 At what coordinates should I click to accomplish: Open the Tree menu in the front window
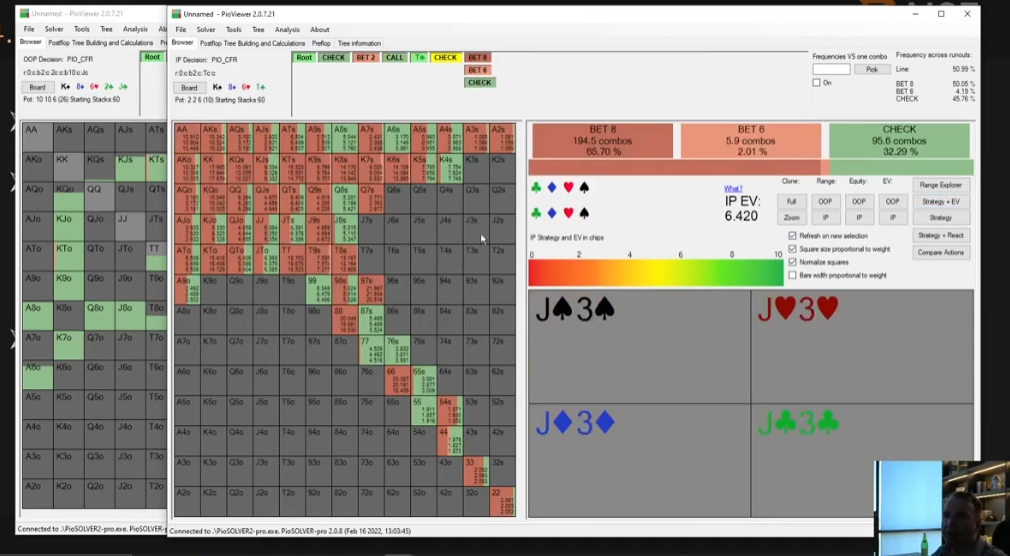(x=258, y=30)
